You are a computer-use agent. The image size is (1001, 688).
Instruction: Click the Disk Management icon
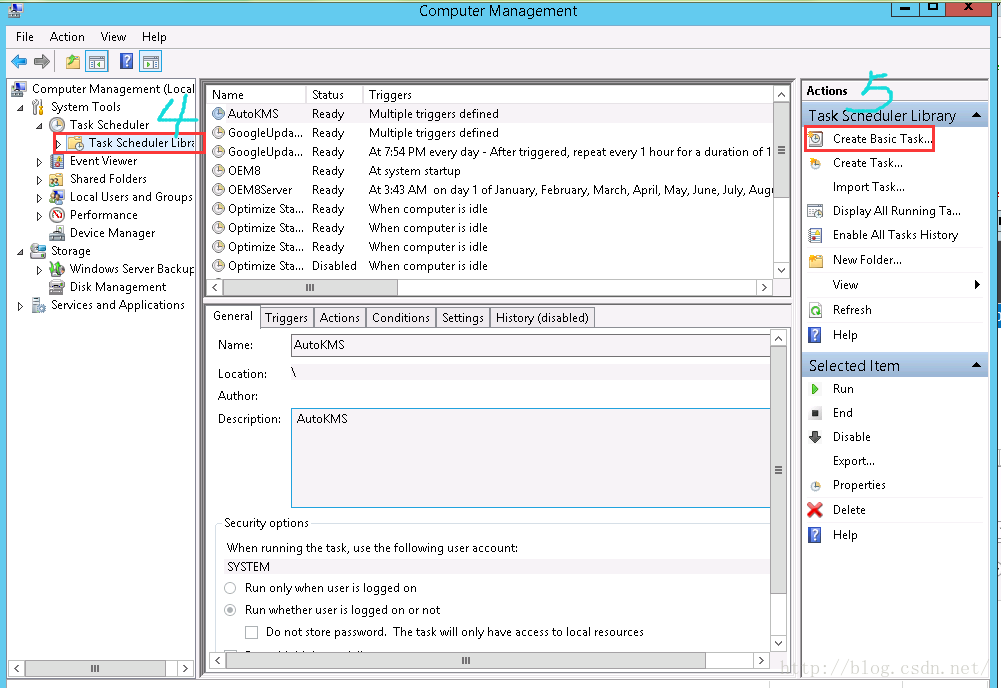(57, 287)
